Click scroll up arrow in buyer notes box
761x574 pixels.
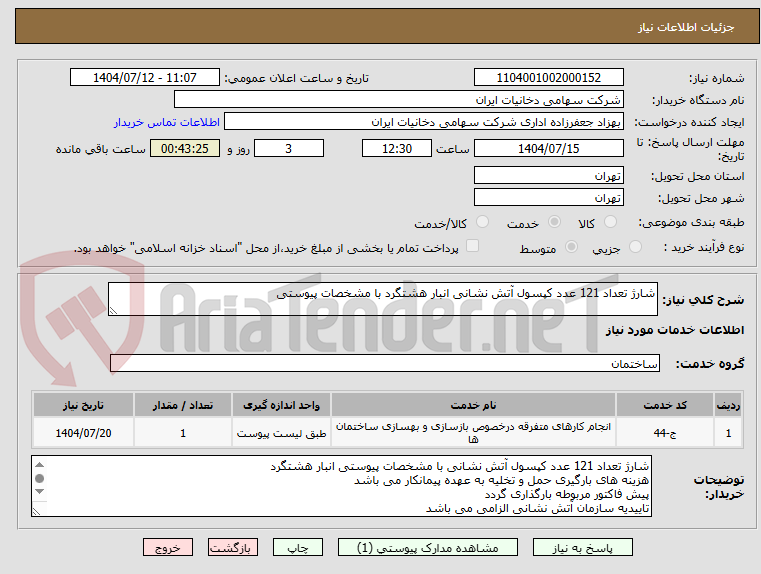click(40, 465)
